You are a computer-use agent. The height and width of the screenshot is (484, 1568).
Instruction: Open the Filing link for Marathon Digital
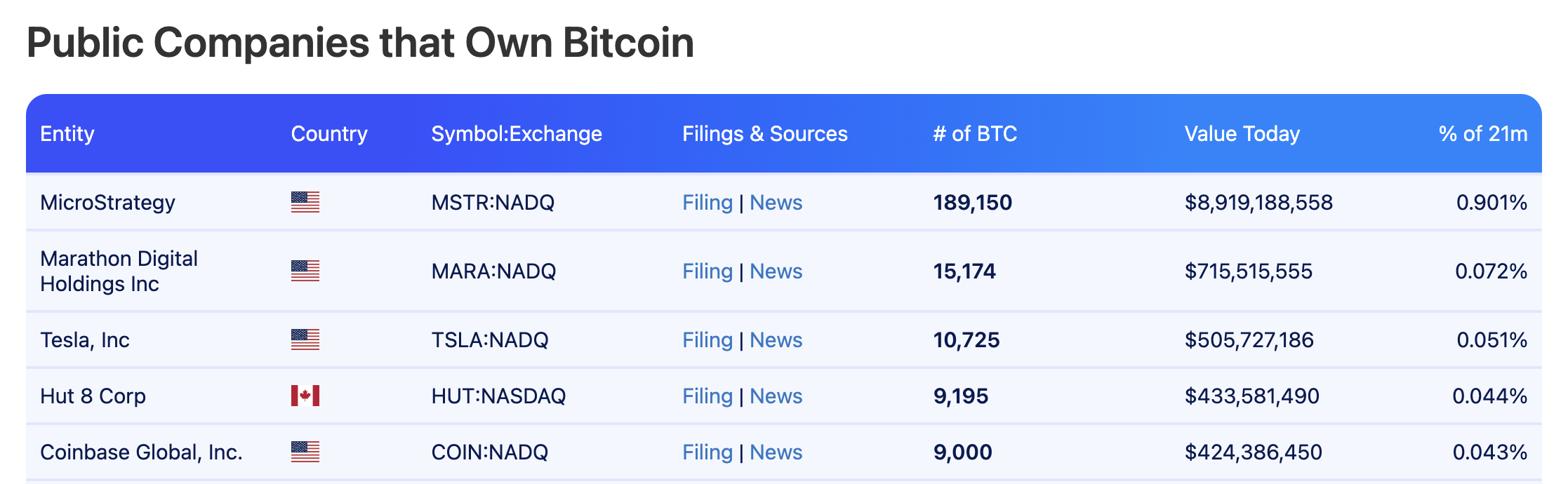coord(707,271)
